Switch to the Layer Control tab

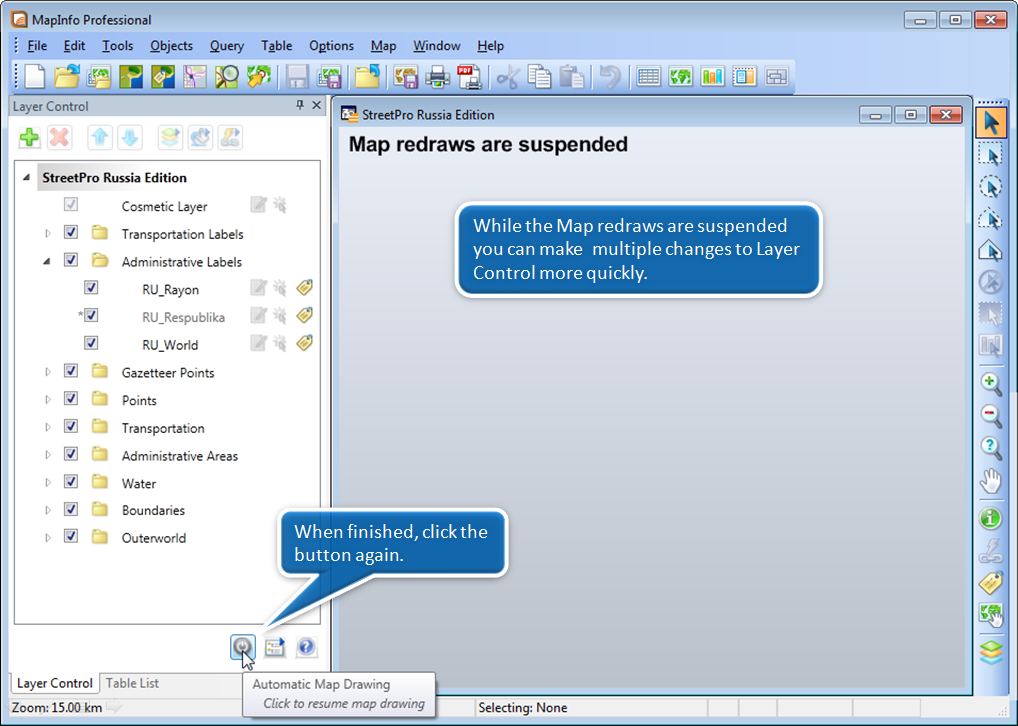click(x=55, y=683)
